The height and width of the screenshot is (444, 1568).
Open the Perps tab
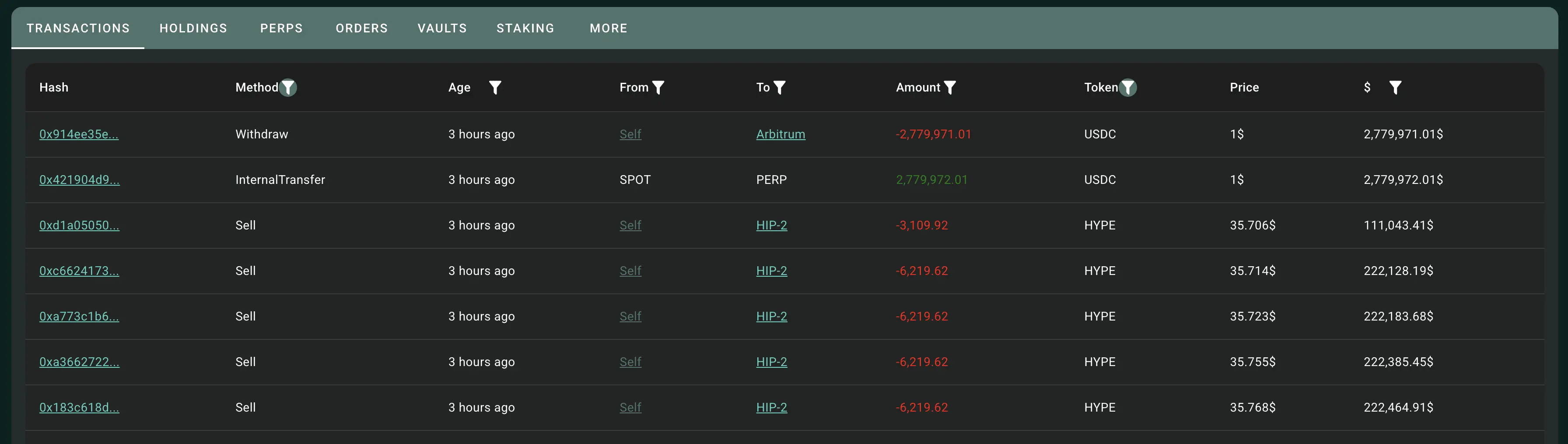pyautogui.click(x=281, y=28)
